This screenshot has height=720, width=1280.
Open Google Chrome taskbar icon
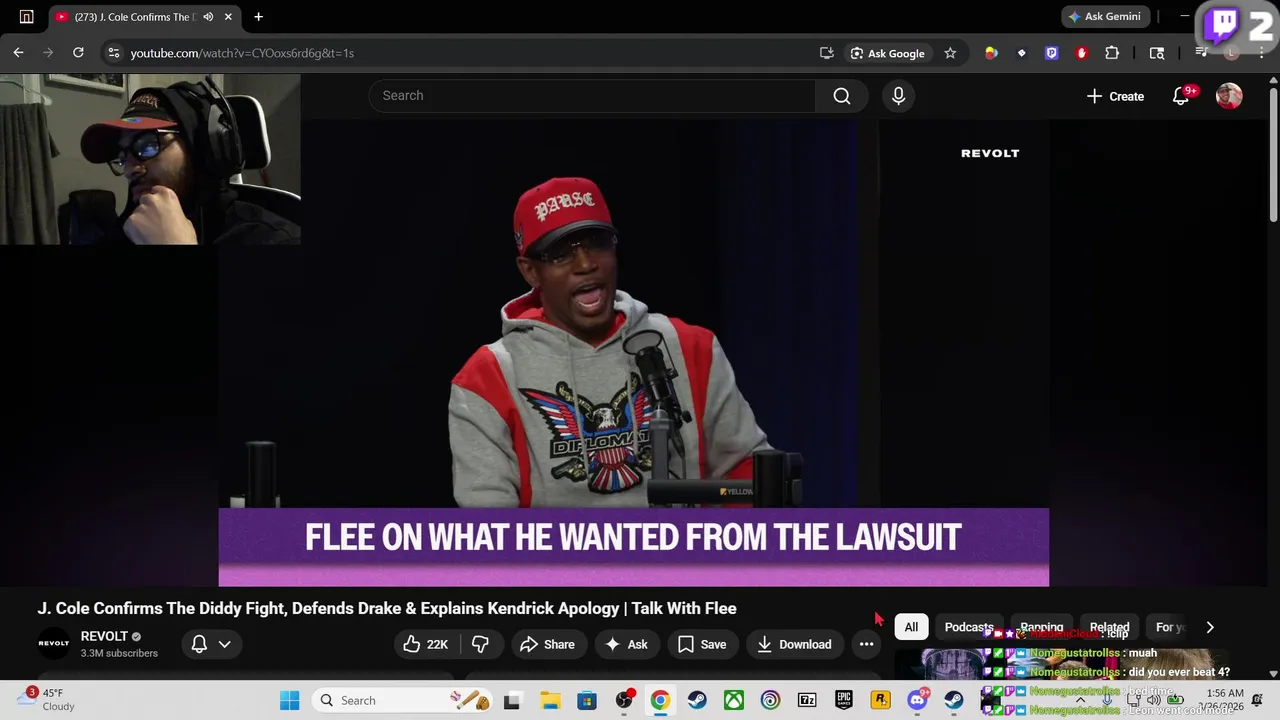tap(660, 700)
